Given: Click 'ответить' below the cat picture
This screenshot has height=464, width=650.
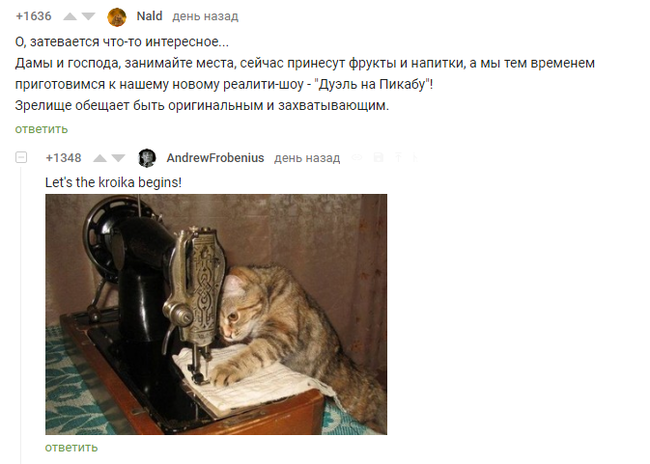Looking at the screenshot, I should (x=71, y=447).
